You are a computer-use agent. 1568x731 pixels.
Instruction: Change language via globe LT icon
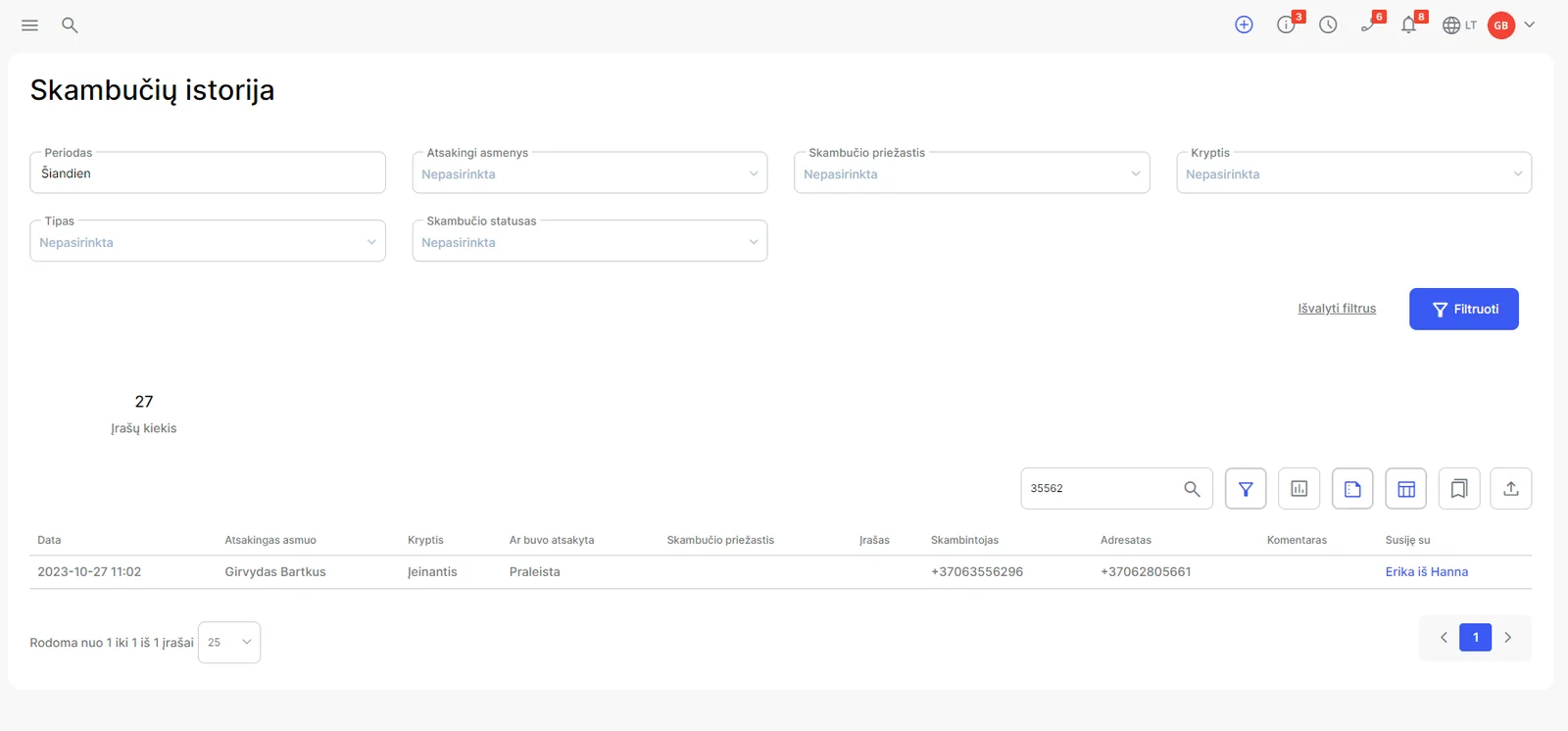(1459, 25)
